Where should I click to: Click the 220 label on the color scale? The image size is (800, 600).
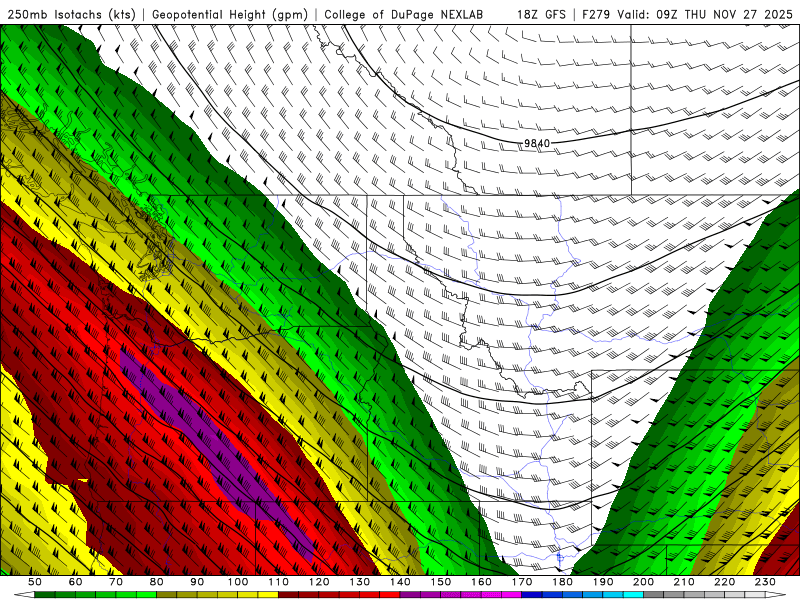pyautogui.click(x=724, y=582)
